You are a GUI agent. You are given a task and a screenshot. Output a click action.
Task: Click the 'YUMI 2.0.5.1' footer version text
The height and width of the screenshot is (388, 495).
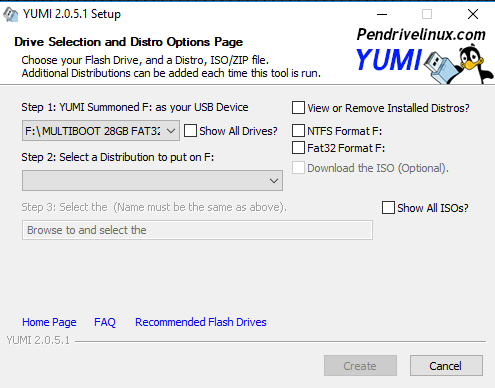[x=38, y=340]
